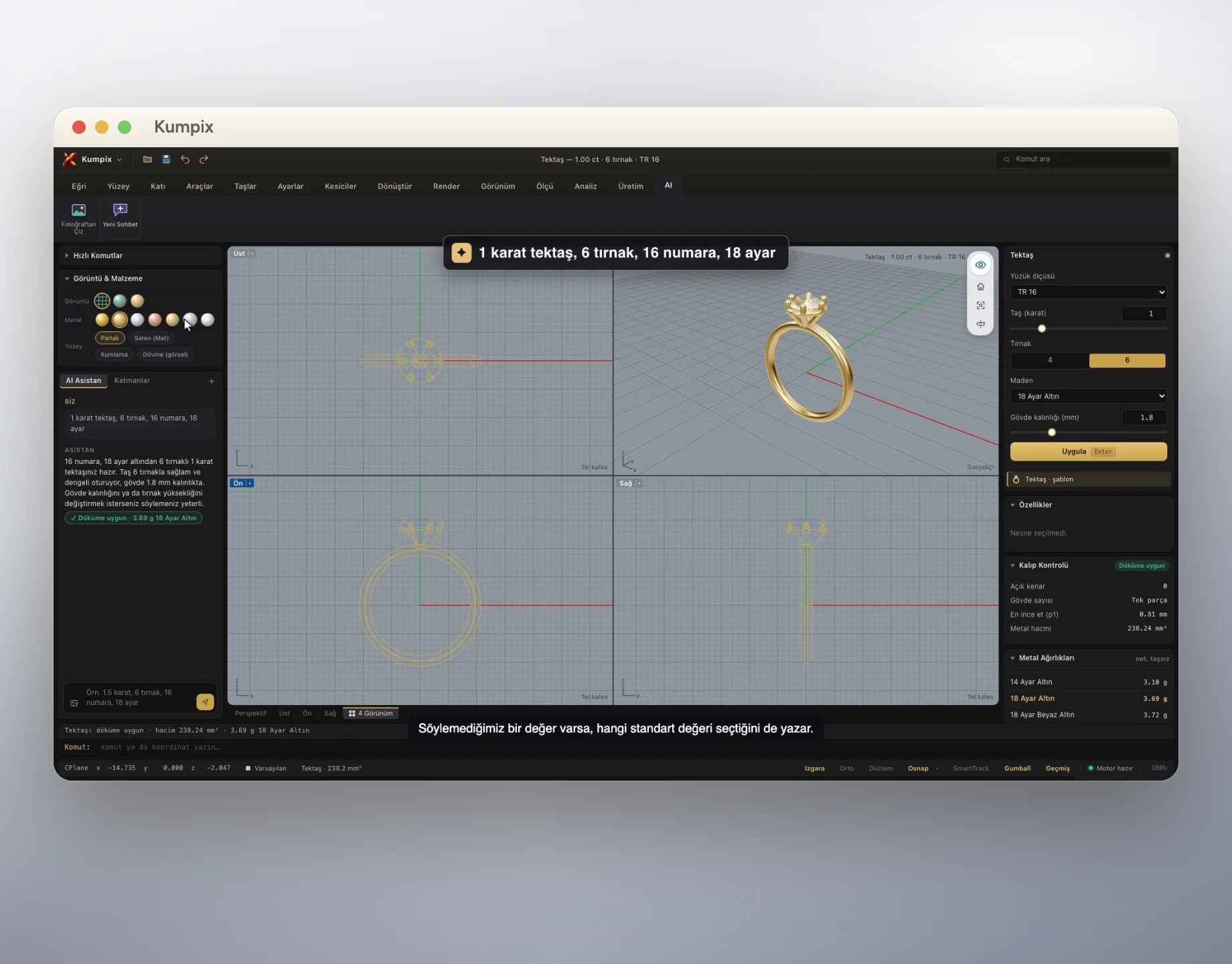The width and height of the screenshot is (1232, 964).
Task: Select 4 prongs in Tırnak
Action: click(x=1050, y=360)
